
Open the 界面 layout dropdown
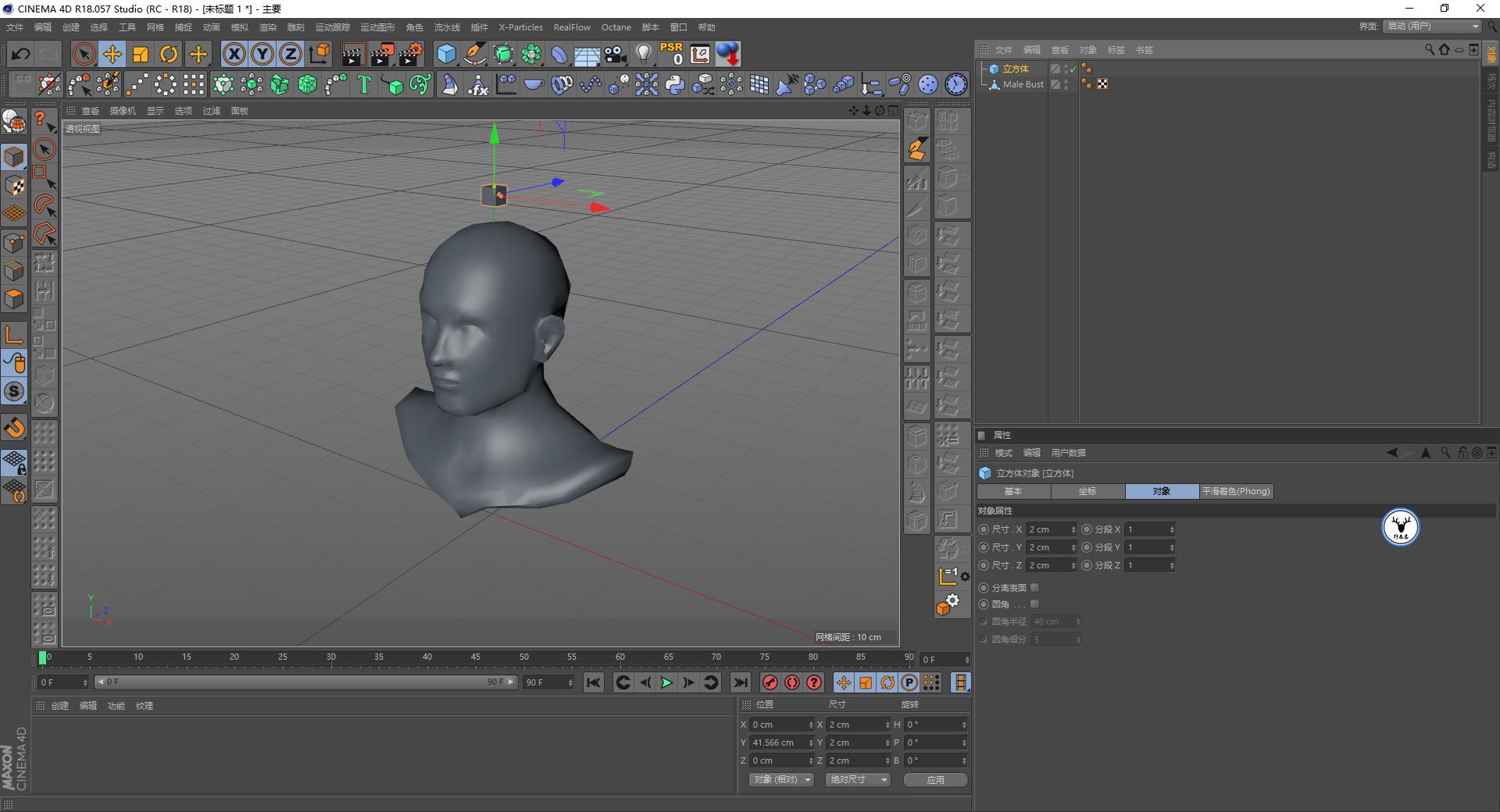click(x=1433, y=27)
